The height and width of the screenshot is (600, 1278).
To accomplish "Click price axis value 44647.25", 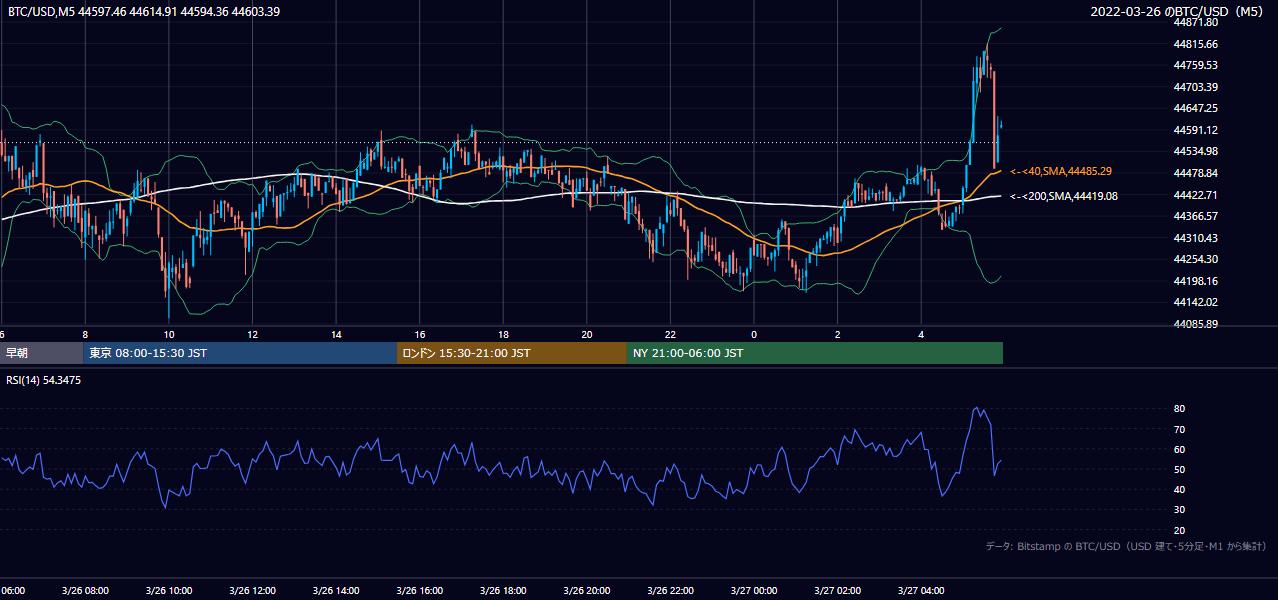I will (1196, 108).
